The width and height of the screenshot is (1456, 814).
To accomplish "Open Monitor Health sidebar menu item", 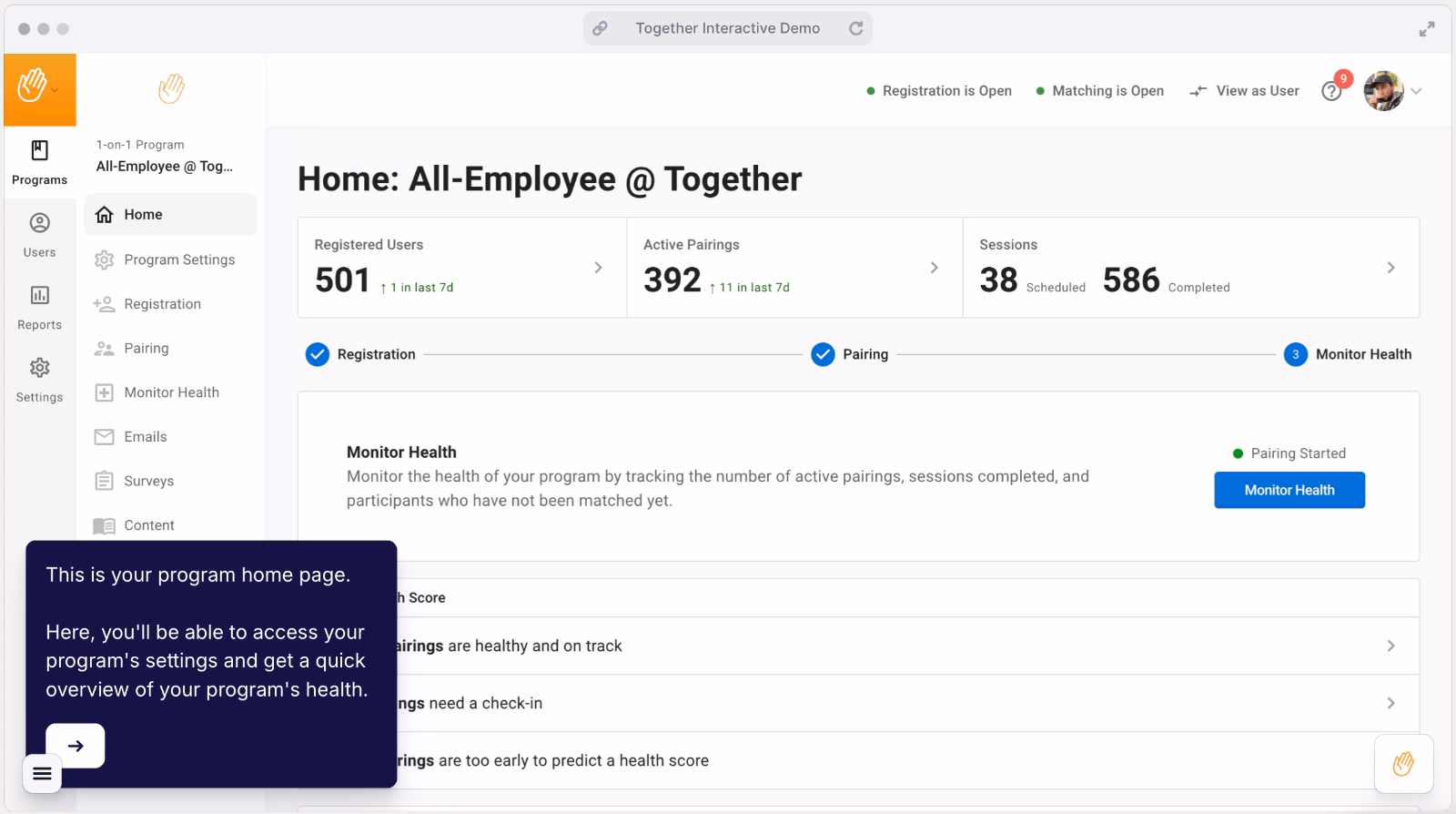I will click(170, 392).
